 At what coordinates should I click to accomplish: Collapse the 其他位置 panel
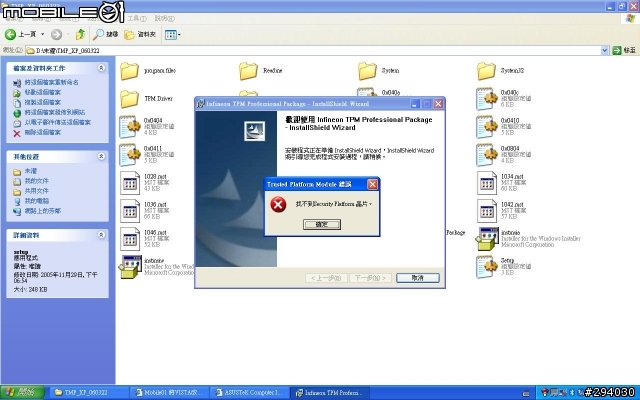tap(101, 156)
